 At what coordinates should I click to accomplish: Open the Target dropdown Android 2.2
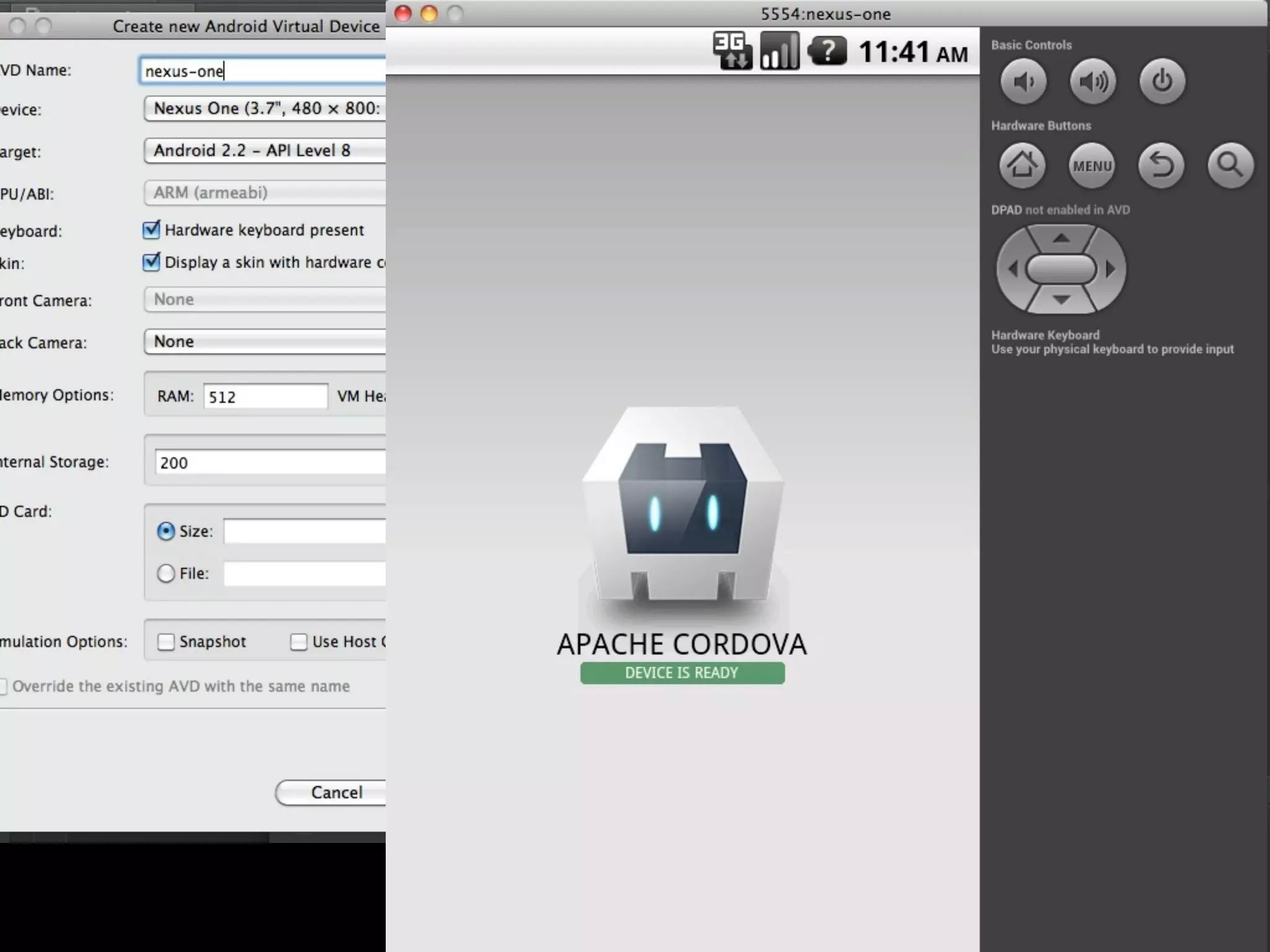click(265, 151)
